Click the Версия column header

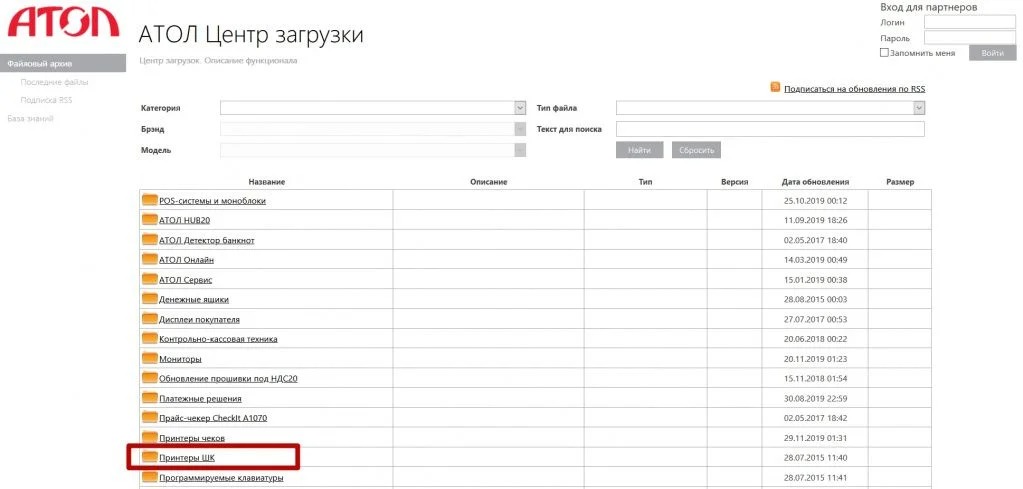(x=735, y=182)
